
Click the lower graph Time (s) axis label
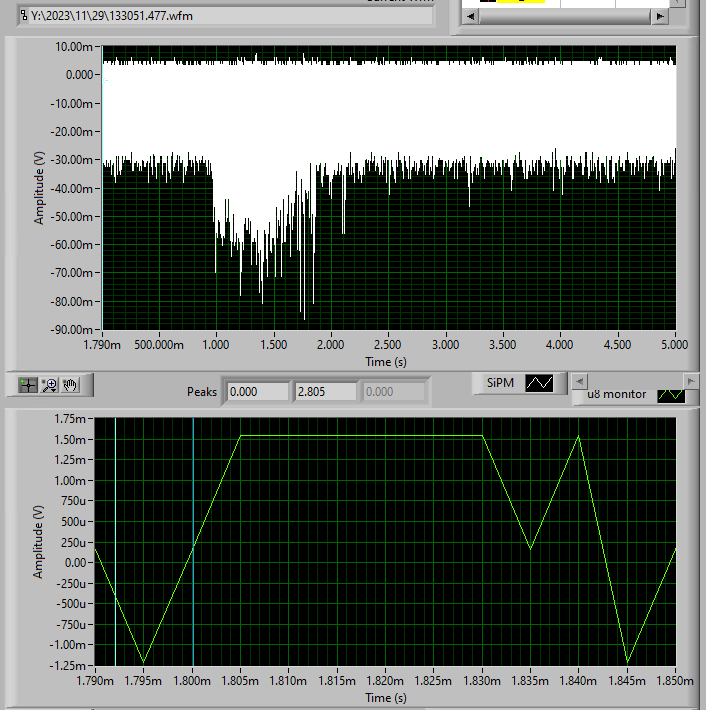(386, 698)
